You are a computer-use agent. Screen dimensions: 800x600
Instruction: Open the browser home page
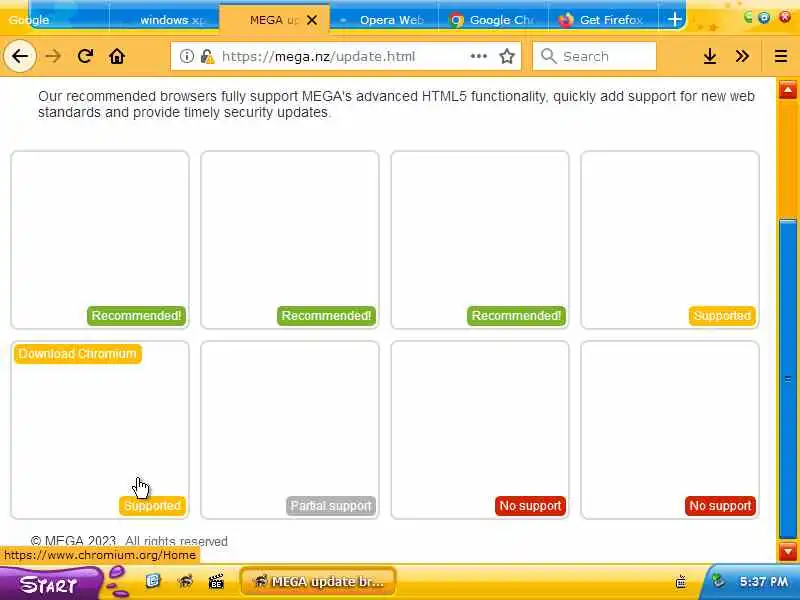pyautogui.click(x=117, y=56)
